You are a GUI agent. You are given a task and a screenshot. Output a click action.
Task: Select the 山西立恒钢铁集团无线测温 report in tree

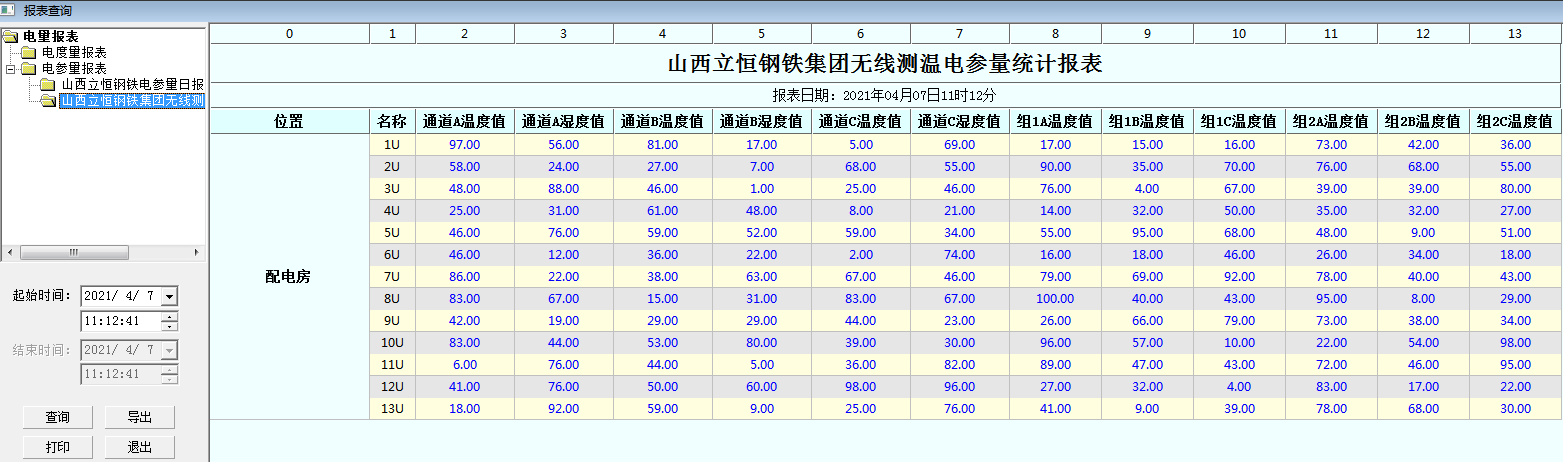point(132,100)
